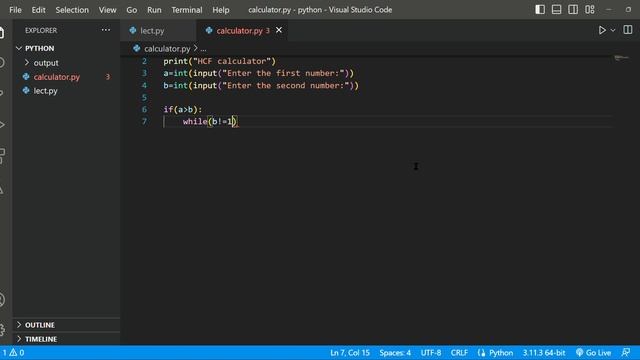This screenshot has height=360, width=640.
Task: Open the breadcrumb ellipsis after calculator.py
Action: click(203, 49)
